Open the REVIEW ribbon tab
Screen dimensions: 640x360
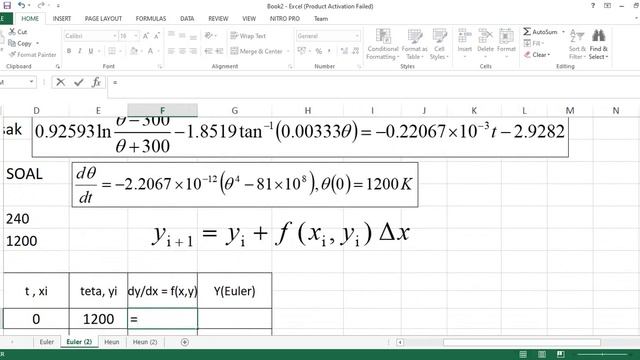point(218,19)
